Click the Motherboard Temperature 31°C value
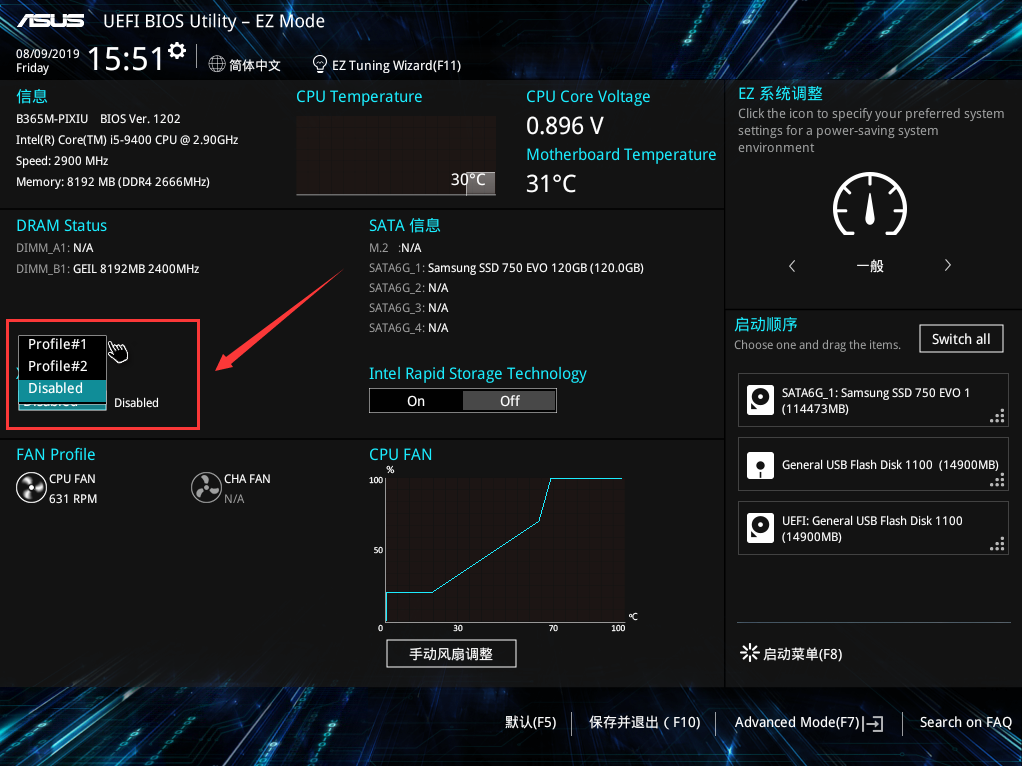The height and width of the screenshot is (766, 1022). (551, 184)
